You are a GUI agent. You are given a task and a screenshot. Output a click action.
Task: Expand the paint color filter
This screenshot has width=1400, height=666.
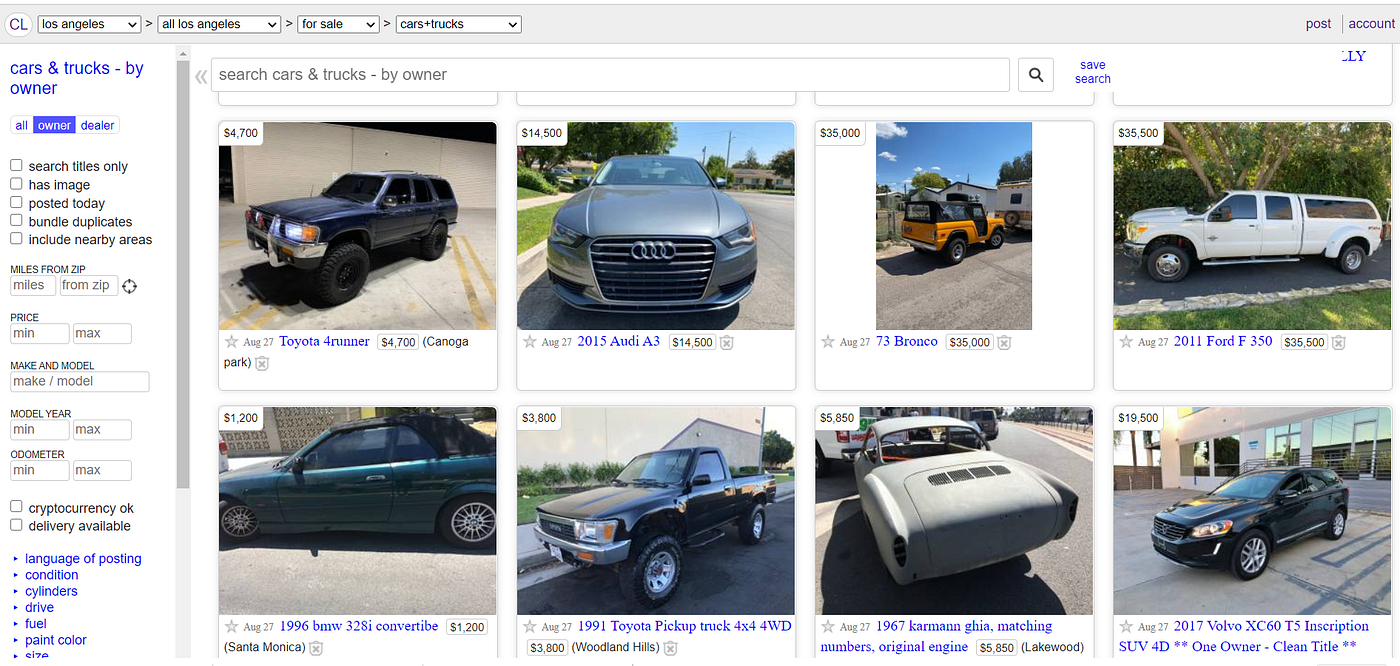[x=56, y=640]
